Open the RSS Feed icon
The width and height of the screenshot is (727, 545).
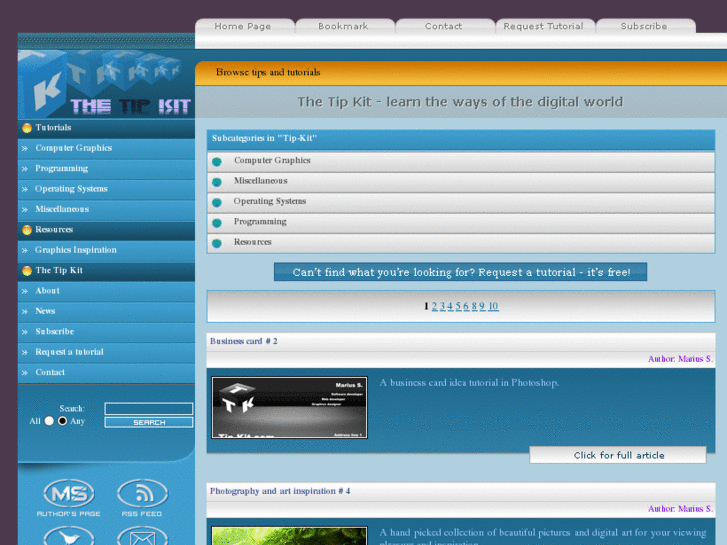coord(142,498)
